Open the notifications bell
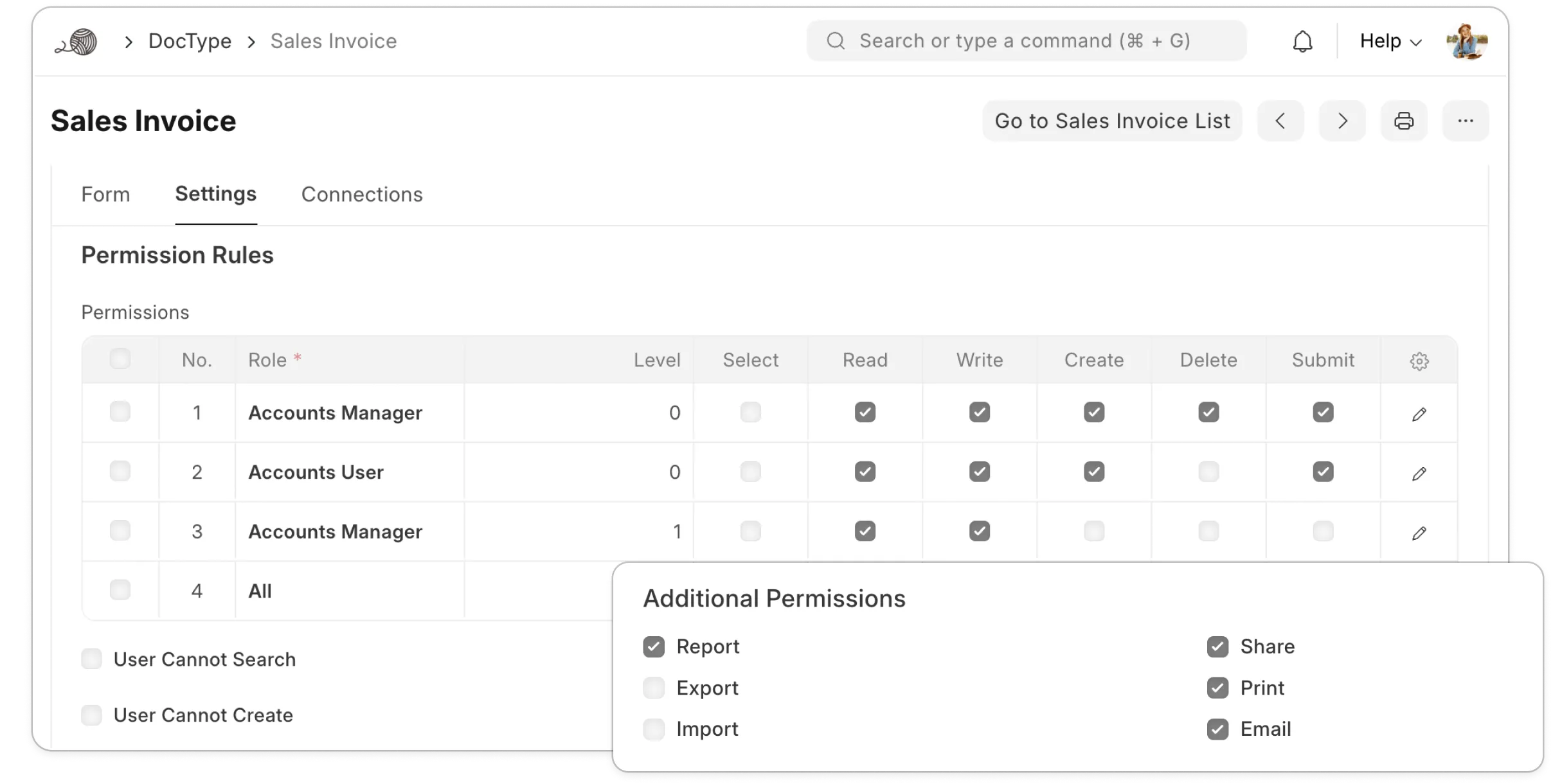Image resolution: width=1553 pixels, height=784 pixels. coord(1302,42)
